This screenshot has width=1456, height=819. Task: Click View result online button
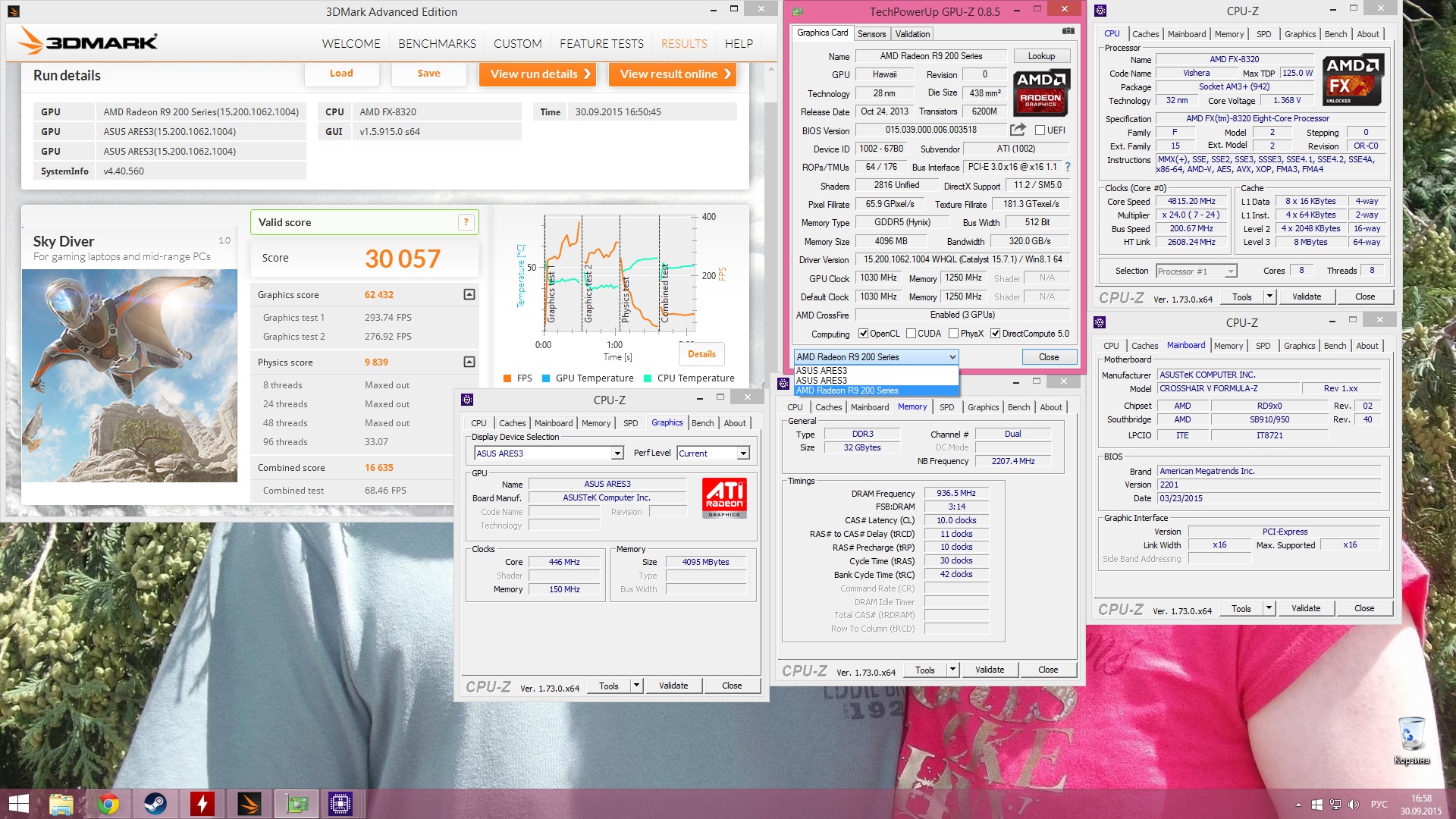[674, 74]
